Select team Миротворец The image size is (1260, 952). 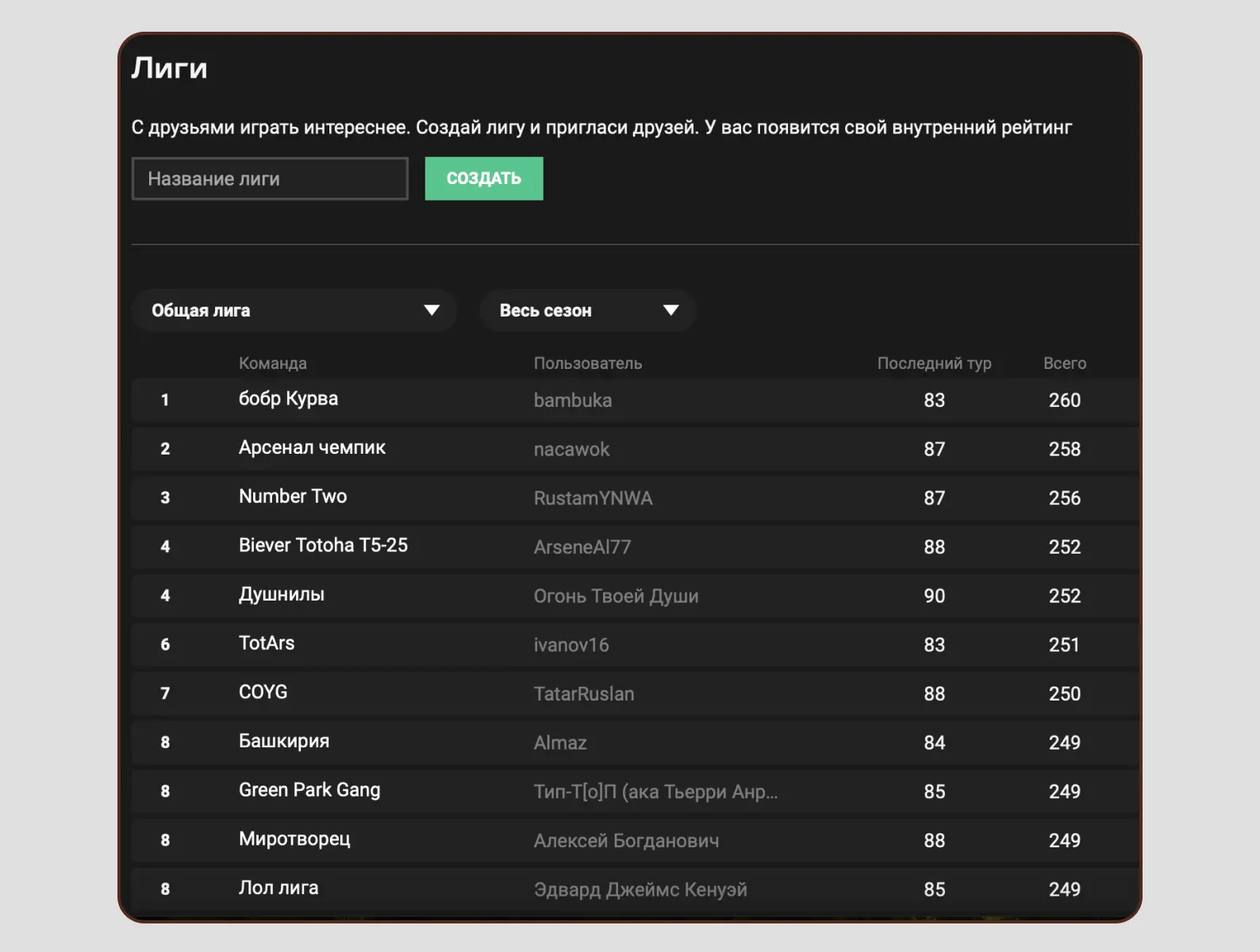(294, 839)
